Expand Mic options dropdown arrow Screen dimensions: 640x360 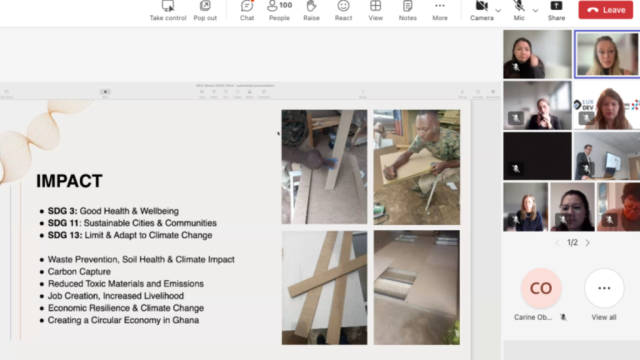click(535, 10)
